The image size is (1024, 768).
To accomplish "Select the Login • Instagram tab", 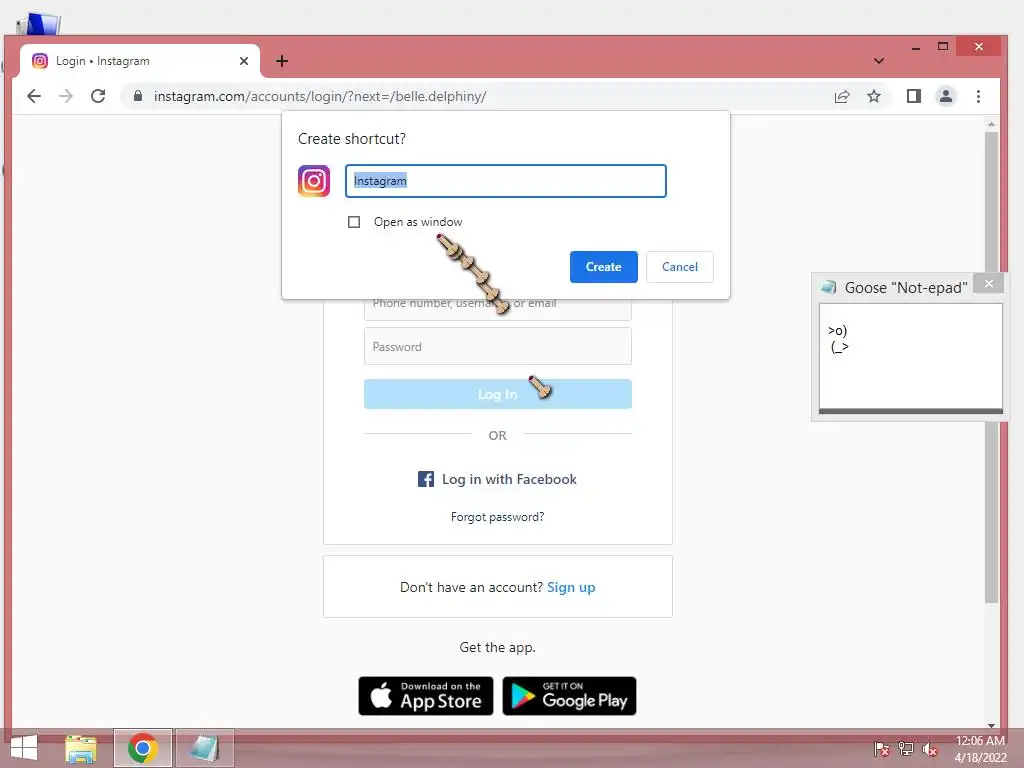I will (140, 61).
